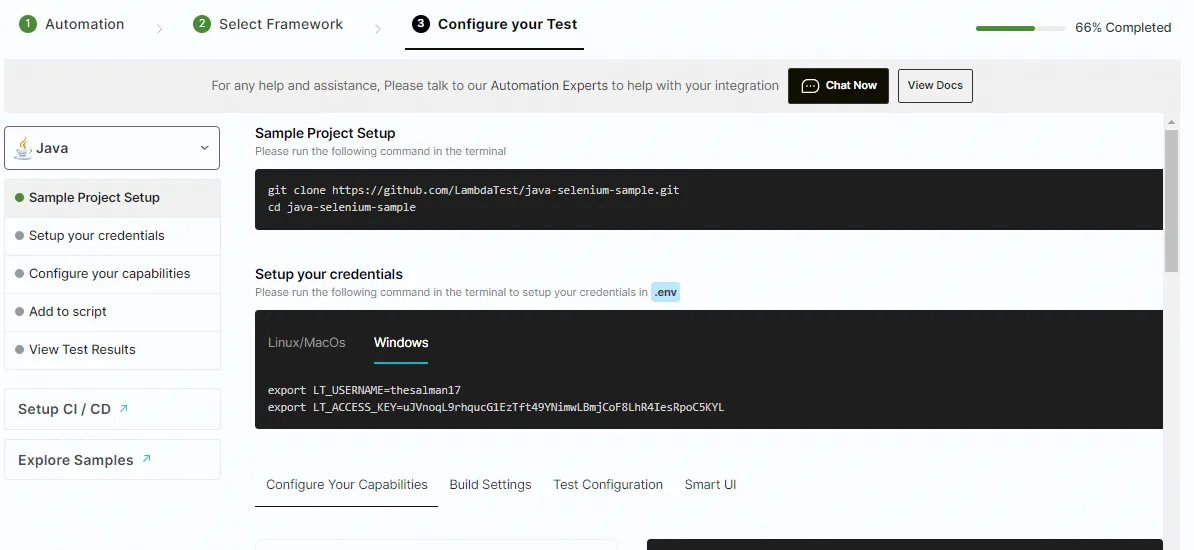Viewport: 1194px width, 550px height.
Task: Click step 3 Configure your Test circle icon
Action: (x=420, y=24)
